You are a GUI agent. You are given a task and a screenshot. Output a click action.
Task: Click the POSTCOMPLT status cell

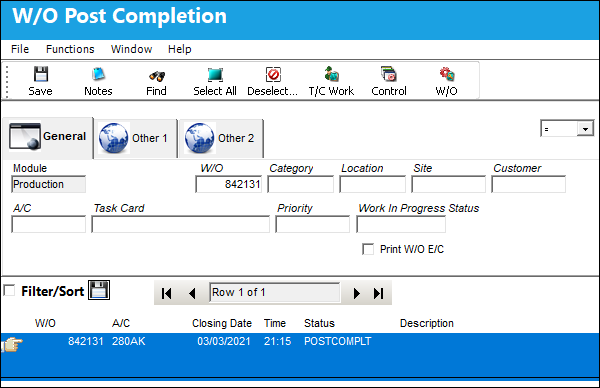[x=338, y=341]
